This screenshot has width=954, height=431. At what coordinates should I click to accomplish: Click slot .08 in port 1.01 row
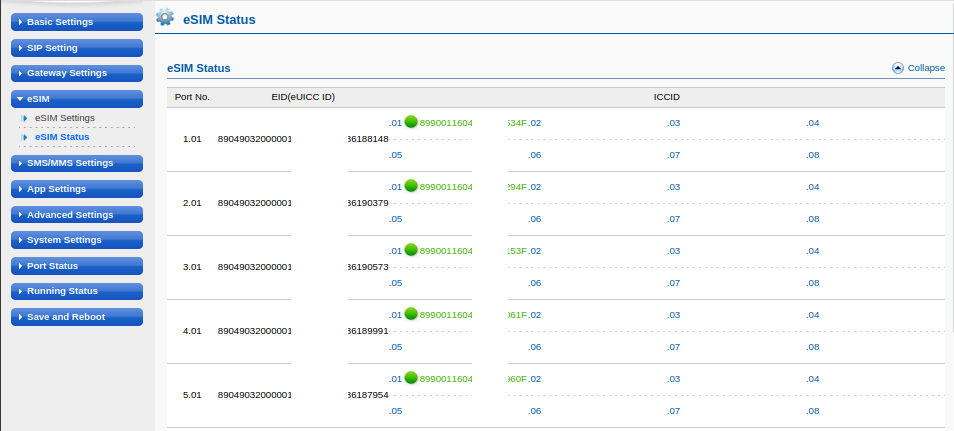[x=813, y=155]
